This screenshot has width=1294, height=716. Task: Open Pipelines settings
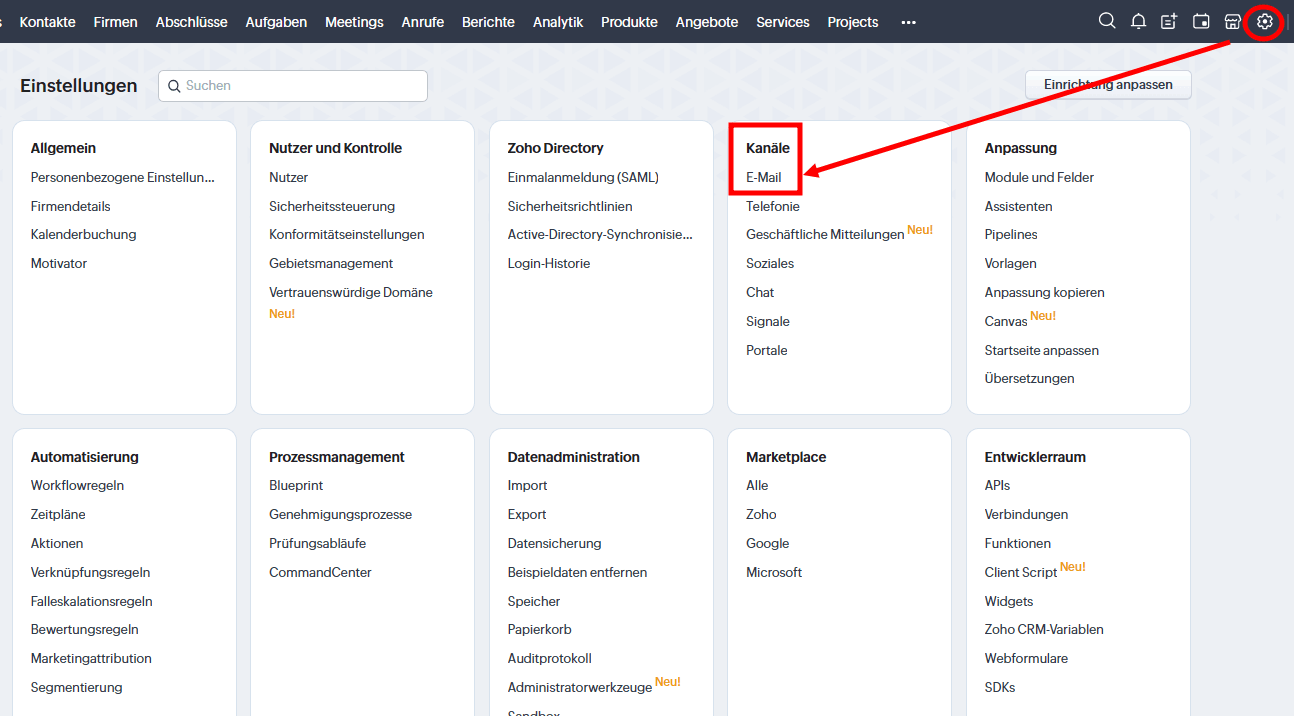pyautogui.click(x=1011, y=234)
